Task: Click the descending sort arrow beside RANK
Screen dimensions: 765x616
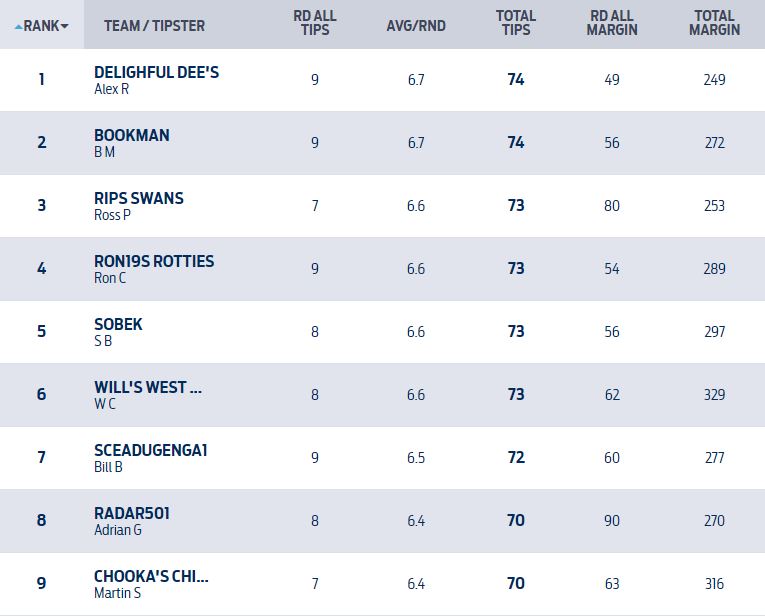Action: coord(66,26)
